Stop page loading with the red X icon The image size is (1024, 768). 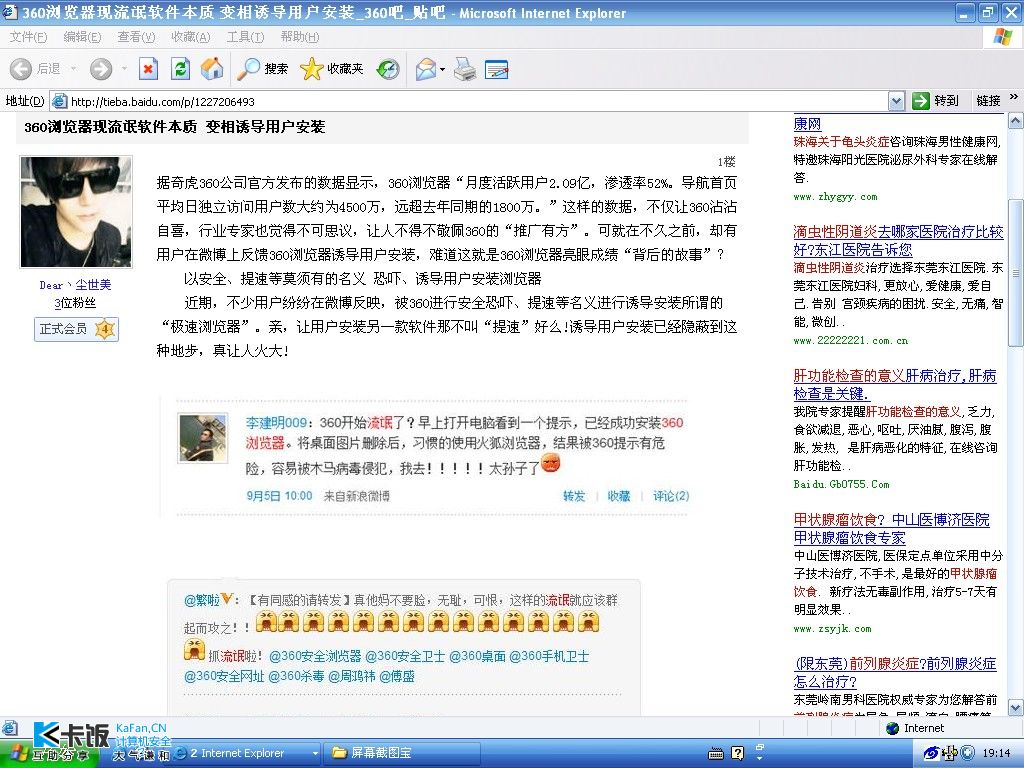149,69
